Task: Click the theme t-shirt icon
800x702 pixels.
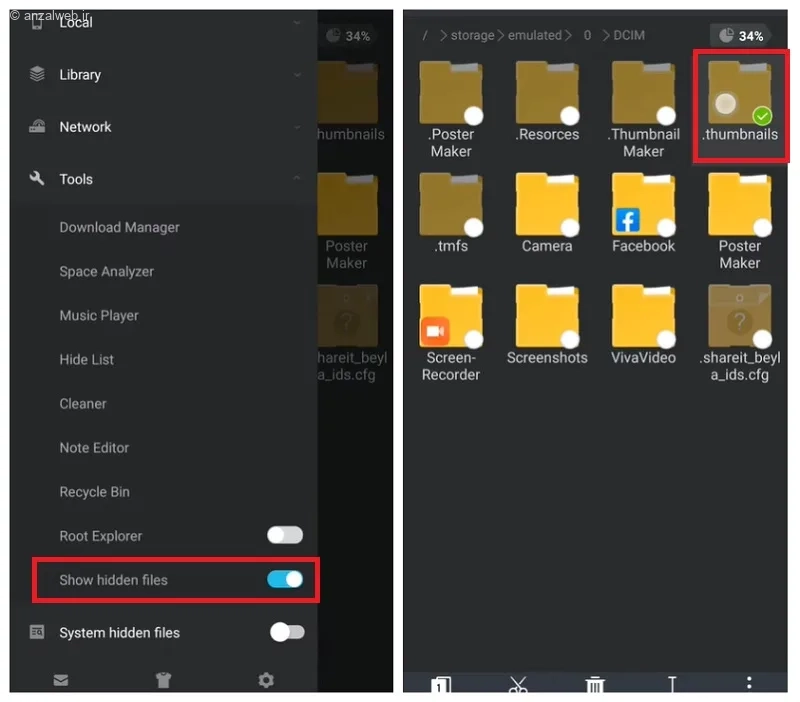Action: click(163, 680)
